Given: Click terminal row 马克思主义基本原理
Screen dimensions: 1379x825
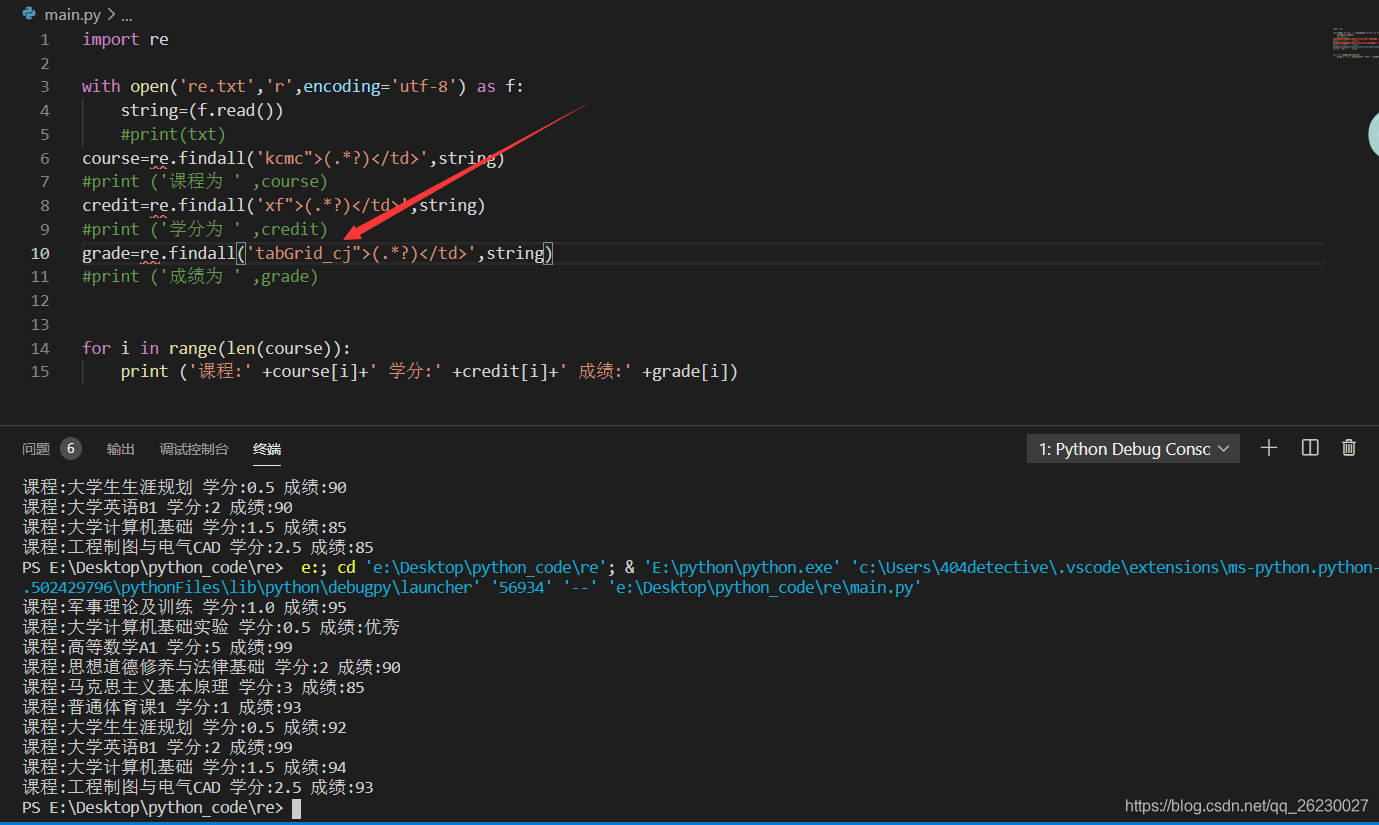Looking at the screenshot, I should click(x=193, y=687).
